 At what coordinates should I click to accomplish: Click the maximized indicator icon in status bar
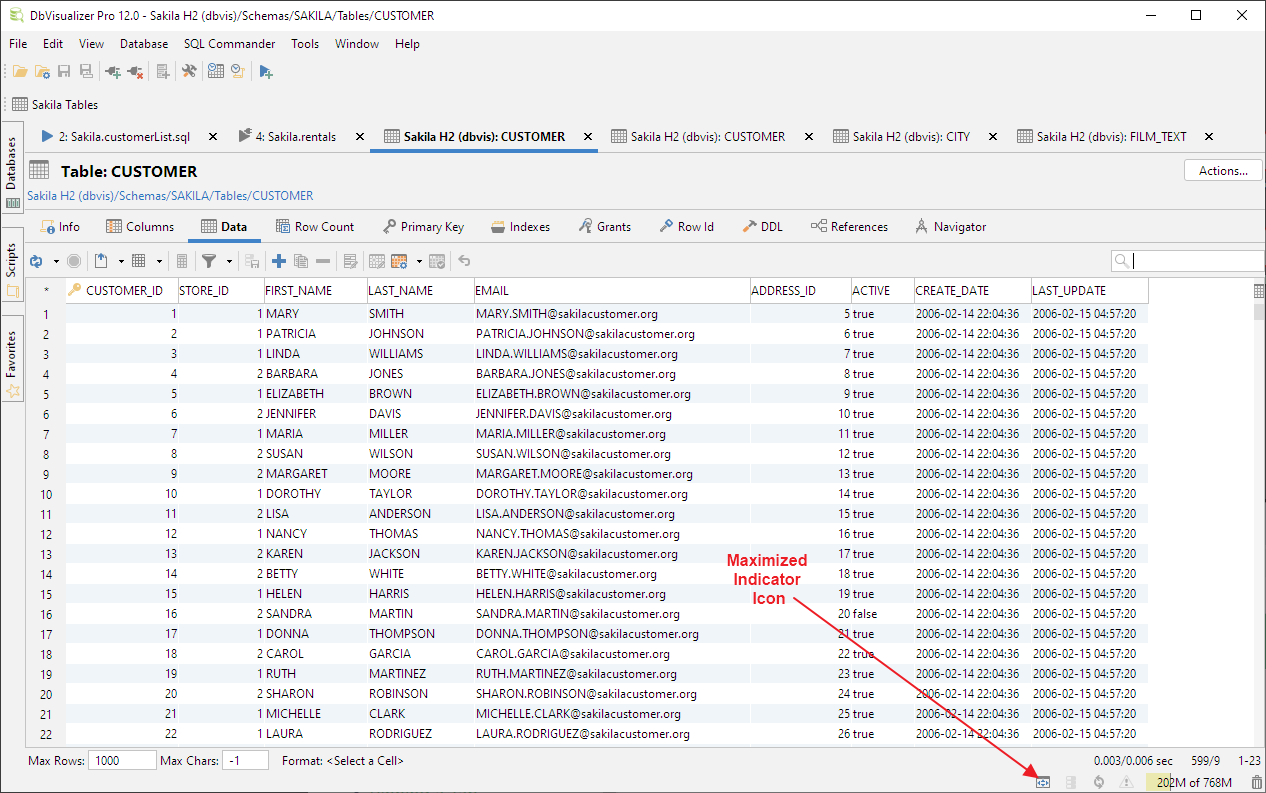[1043, 782]
